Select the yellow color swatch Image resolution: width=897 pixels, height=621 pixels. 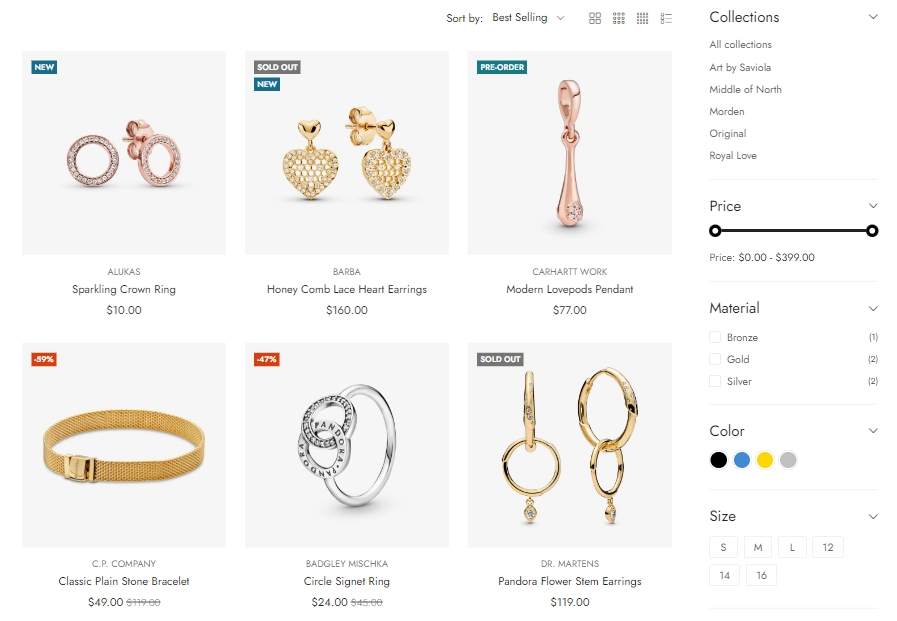765,460
